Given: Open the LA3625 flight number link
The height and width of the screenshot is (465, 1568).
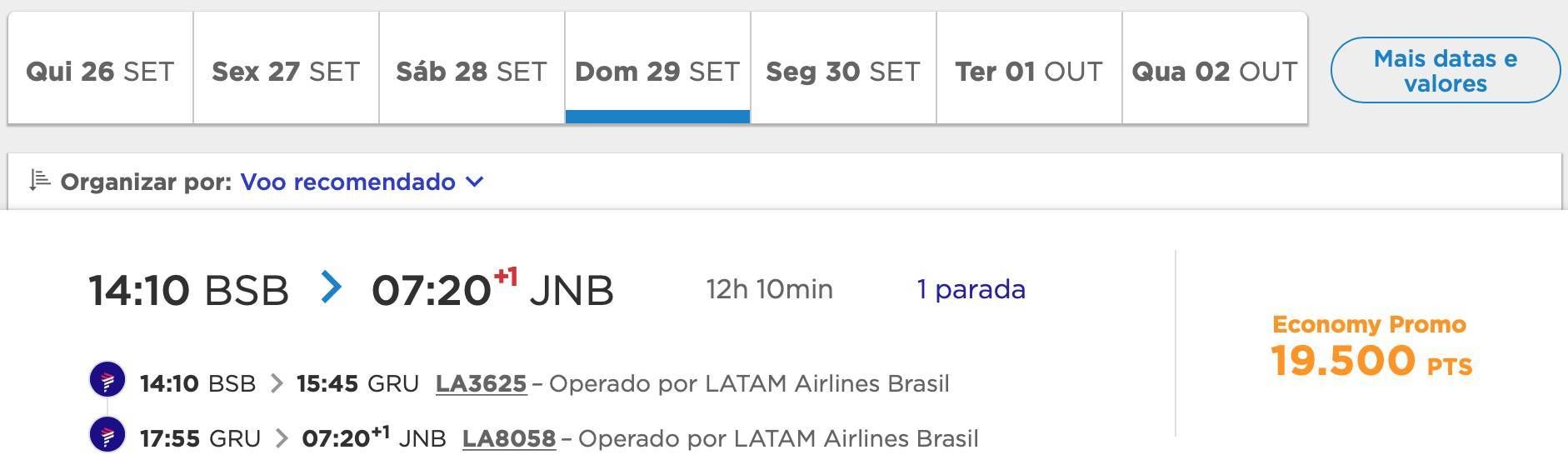Looking at the screenshot, I should 481,383.
